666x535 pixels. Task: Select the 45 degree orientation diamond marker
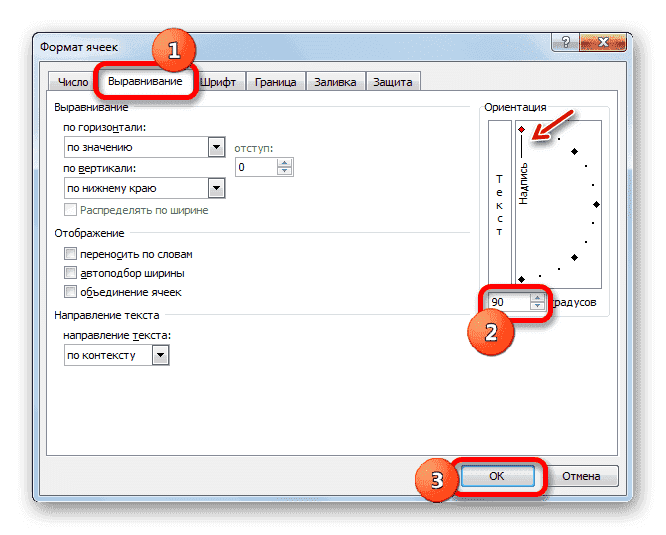[574, 152]
